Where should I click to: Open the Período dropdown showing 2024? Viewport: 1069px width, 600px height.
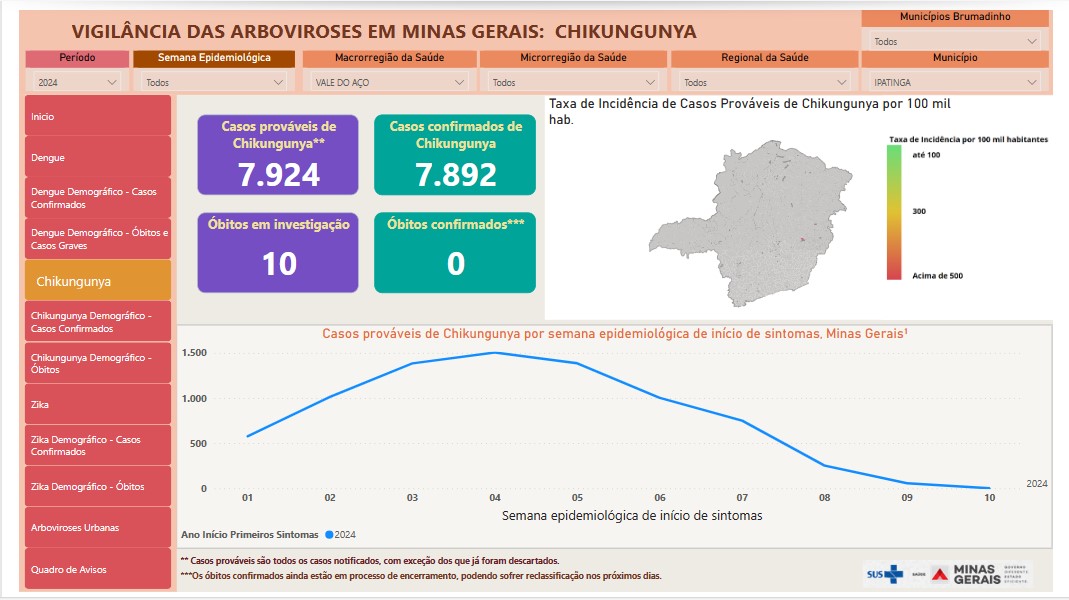point(77,82)
